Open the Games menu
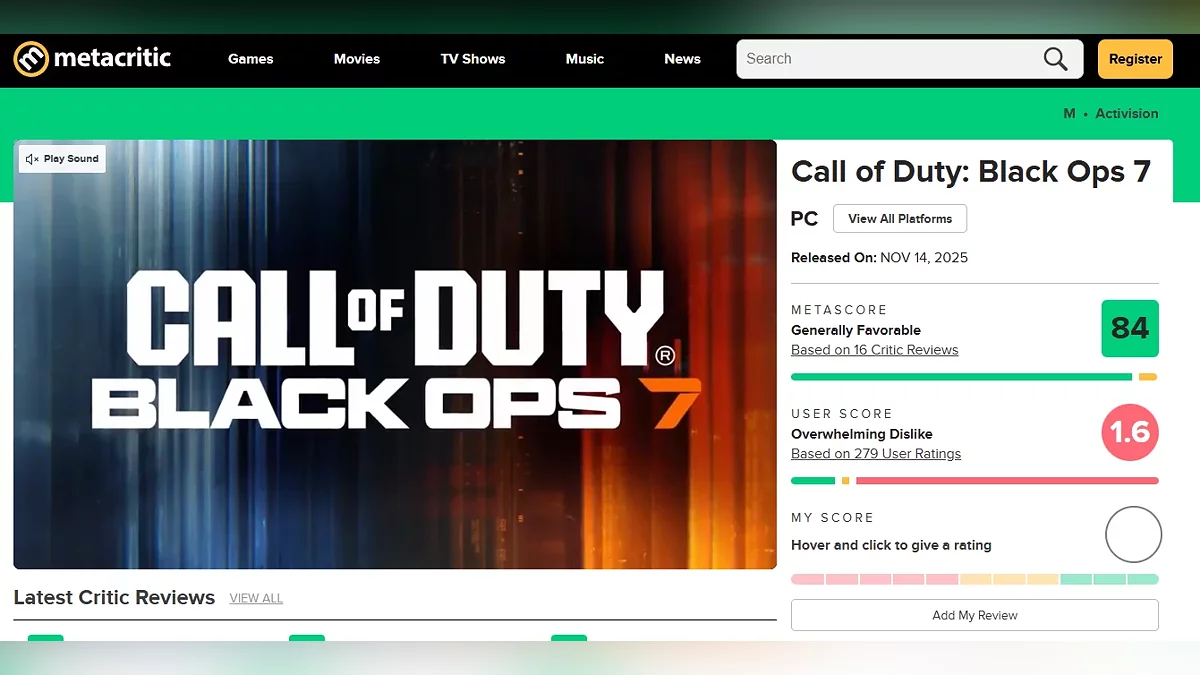The image size is (1200, 675). (250, 59)
